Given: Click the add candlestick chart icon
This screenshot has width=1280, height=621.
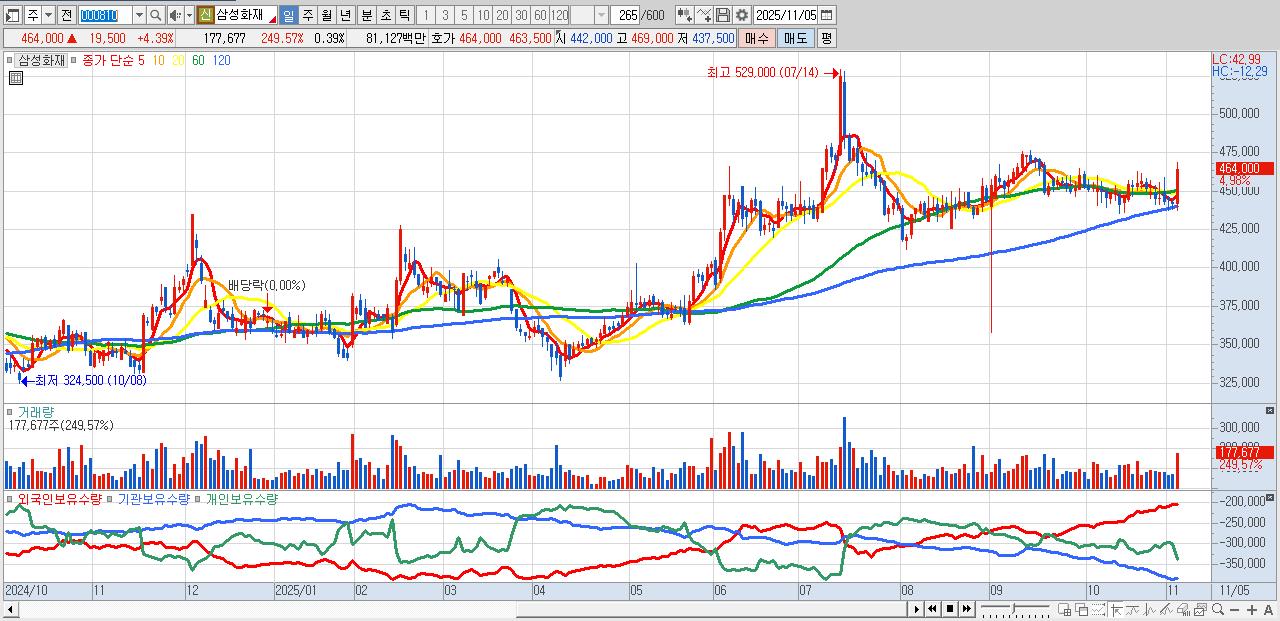Looking at the screenshot, I should (x=683, y=15).
